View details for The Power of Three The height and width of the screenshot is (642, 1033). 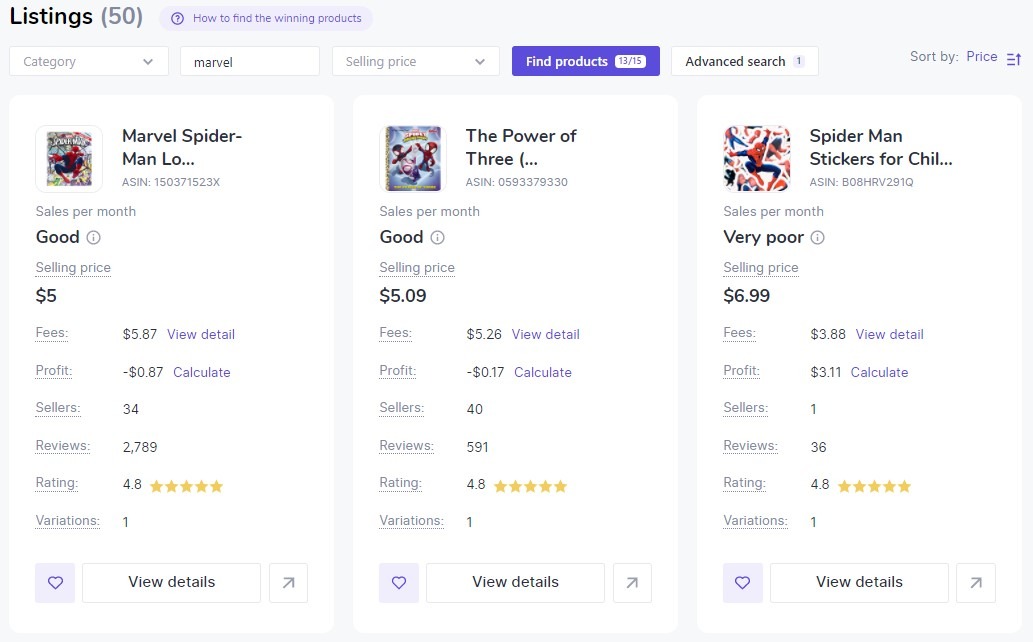click(515, 583)
